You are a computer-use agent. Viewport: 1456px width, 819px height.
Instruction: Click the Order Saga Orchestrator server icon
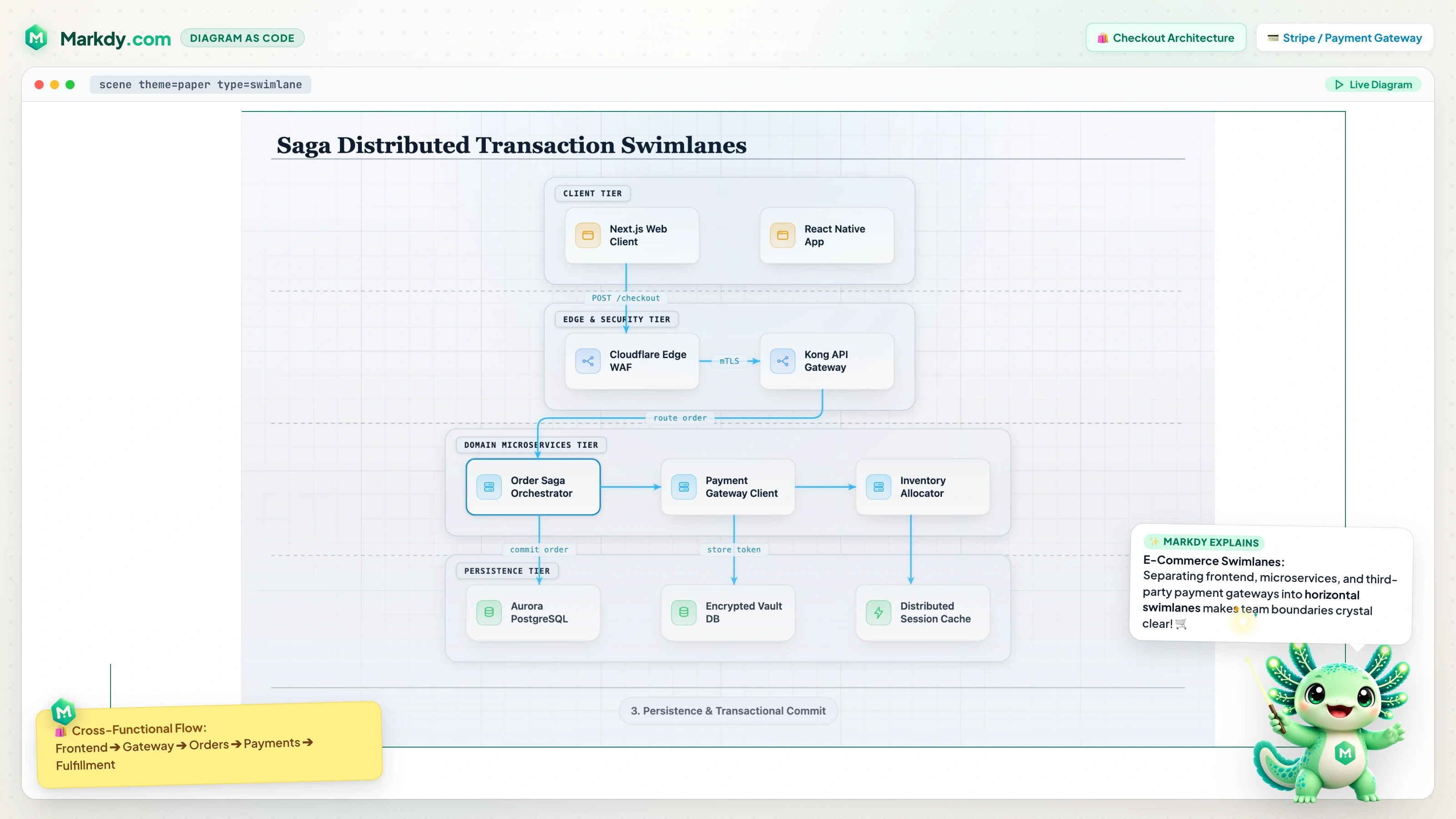(x=489, y=487)
